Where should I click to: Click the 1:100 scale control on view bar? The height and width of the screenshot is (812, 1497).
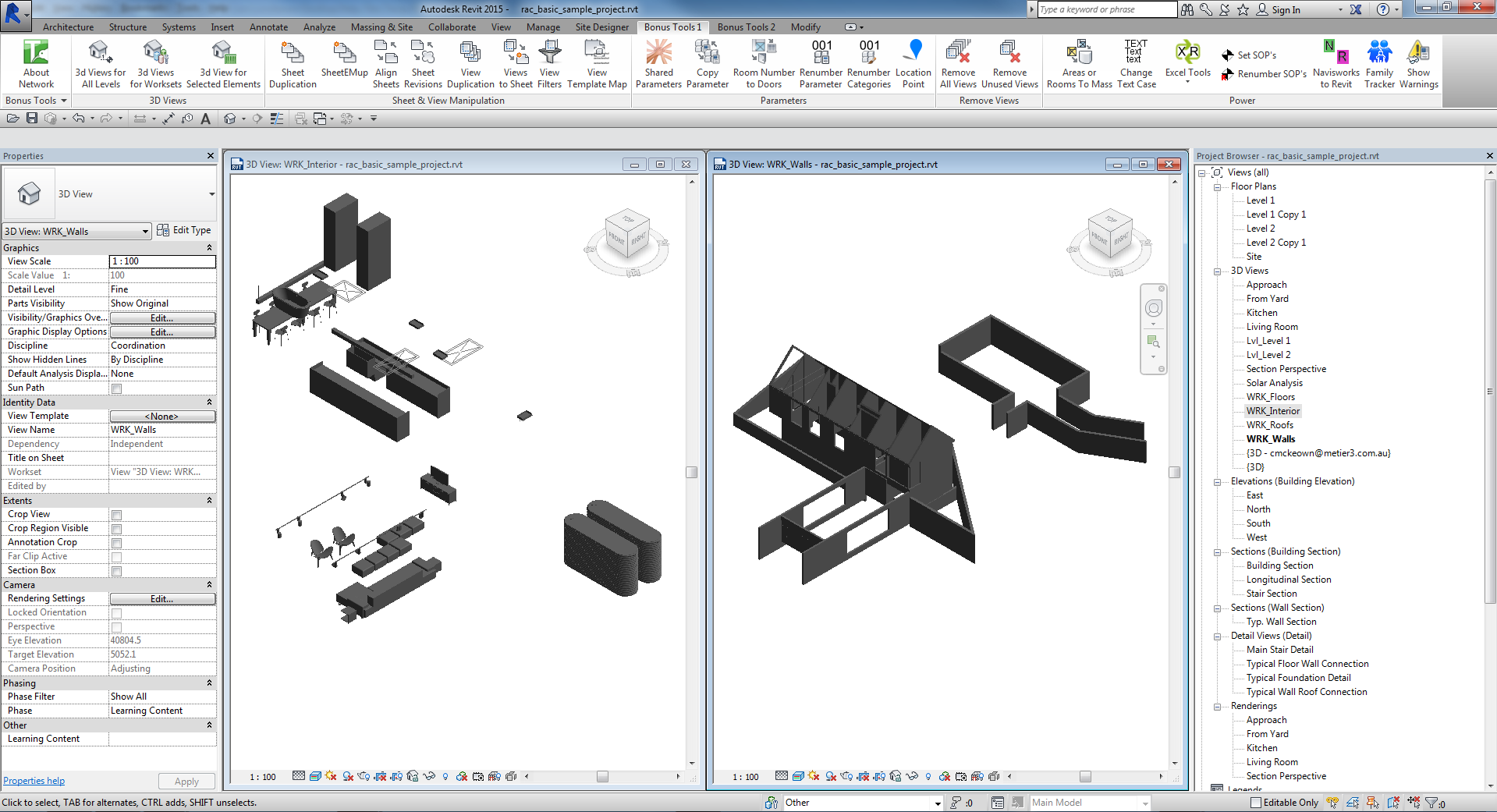point(261,777)
